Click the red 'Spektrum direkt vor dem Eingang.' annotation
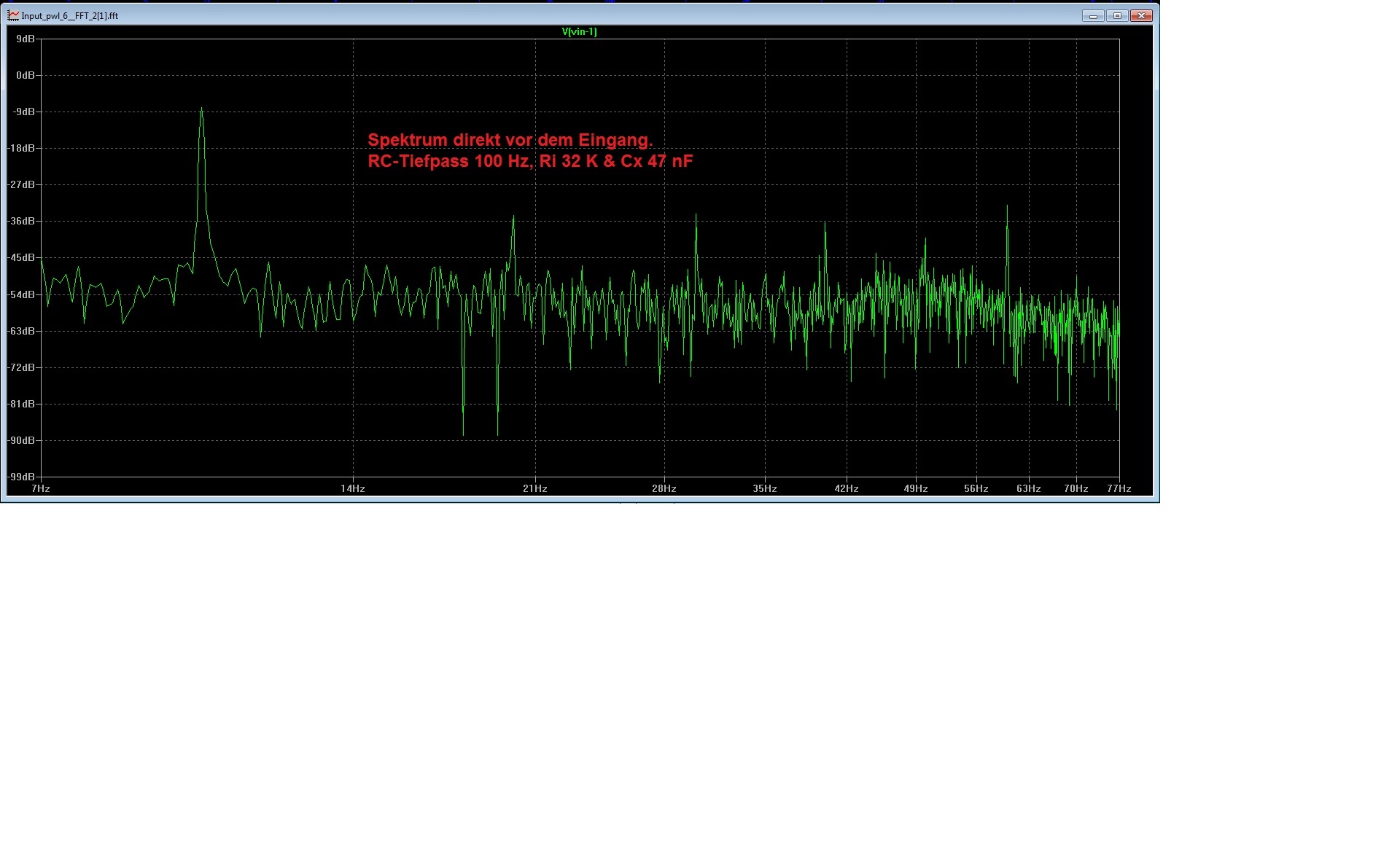This screenshot has width=1400, height=844. point(510,140)
